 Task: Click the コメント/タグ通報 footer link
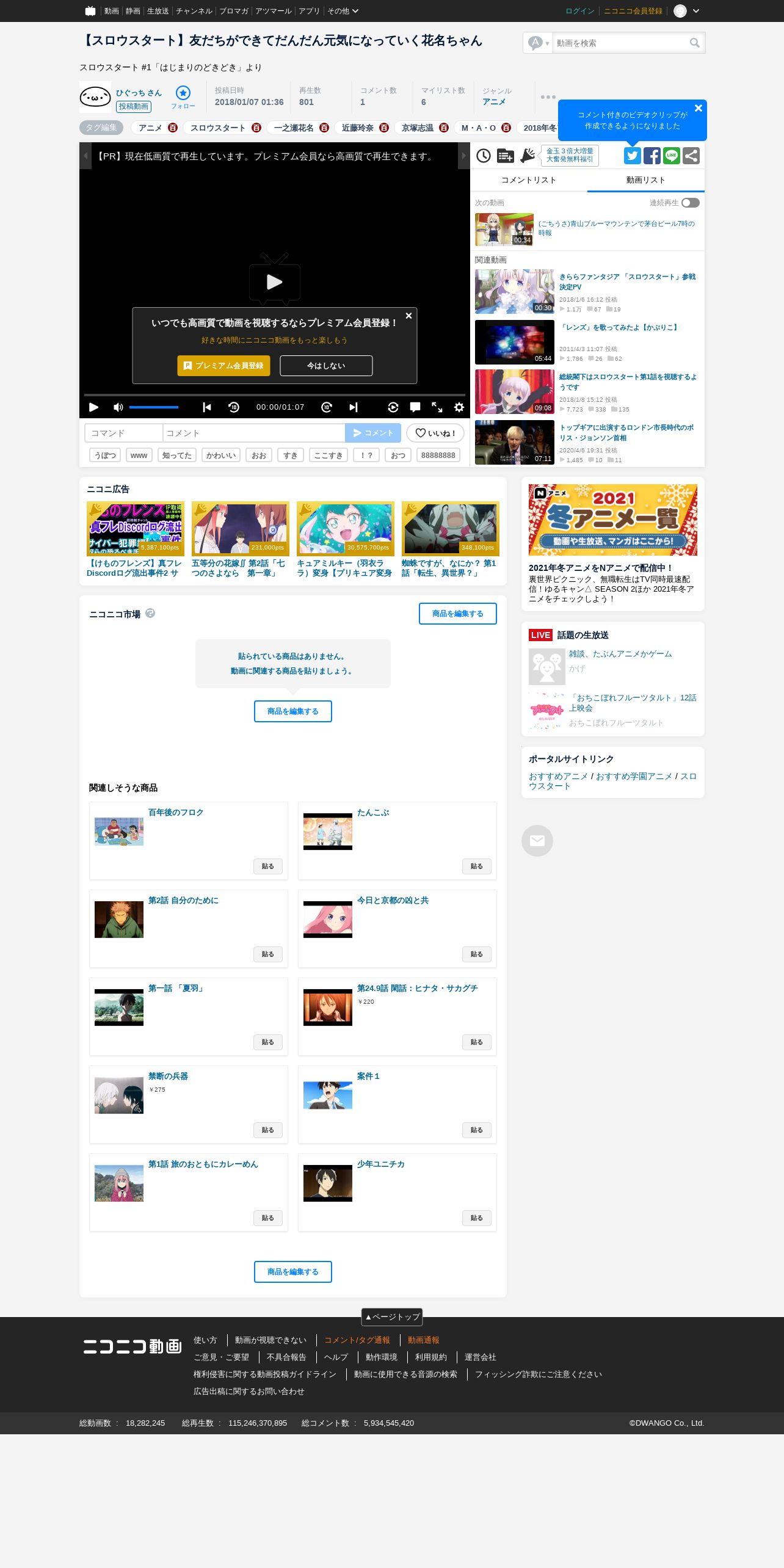tap(357, 1340)
